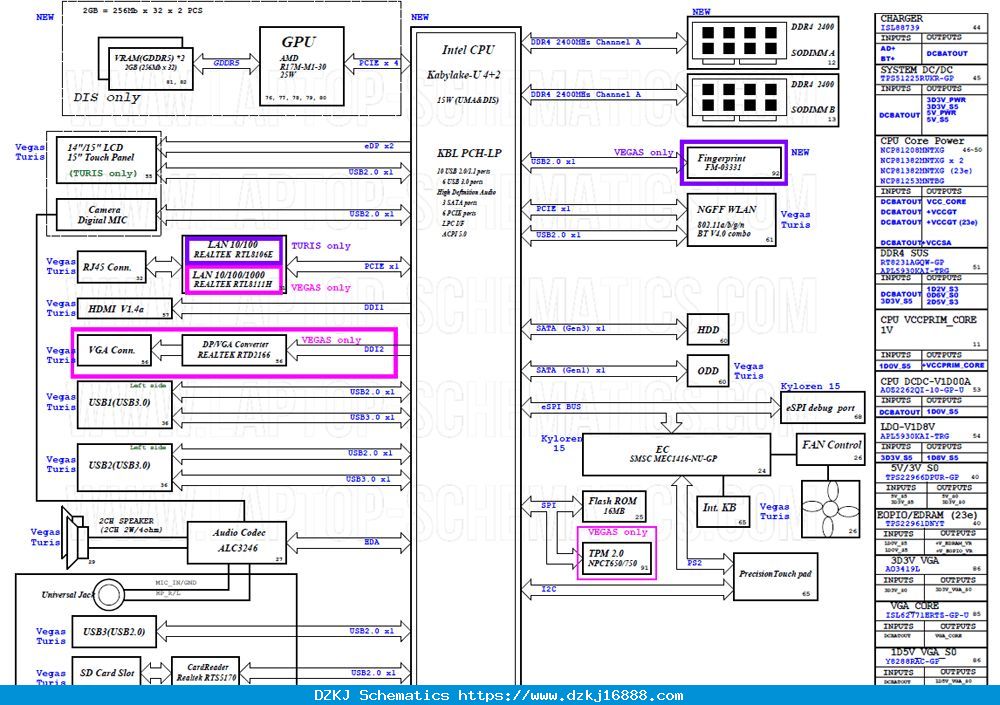Select the DDR4 SUS heading
Image resolution: width=1000 pixels, height=705 pixels.
tap(904, 253)
